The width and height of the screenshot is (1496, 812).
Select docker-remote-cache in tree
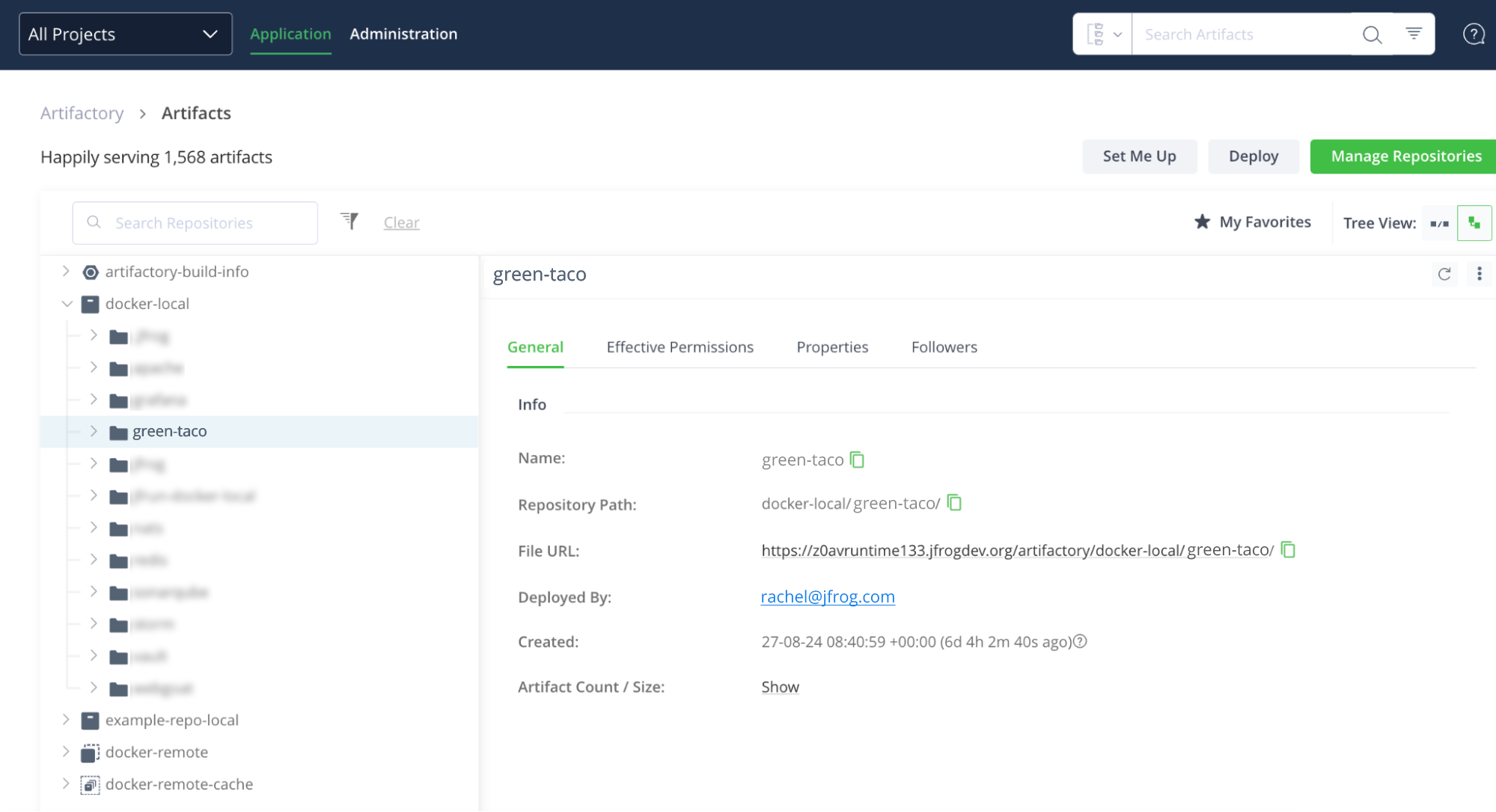coord(179,784)
